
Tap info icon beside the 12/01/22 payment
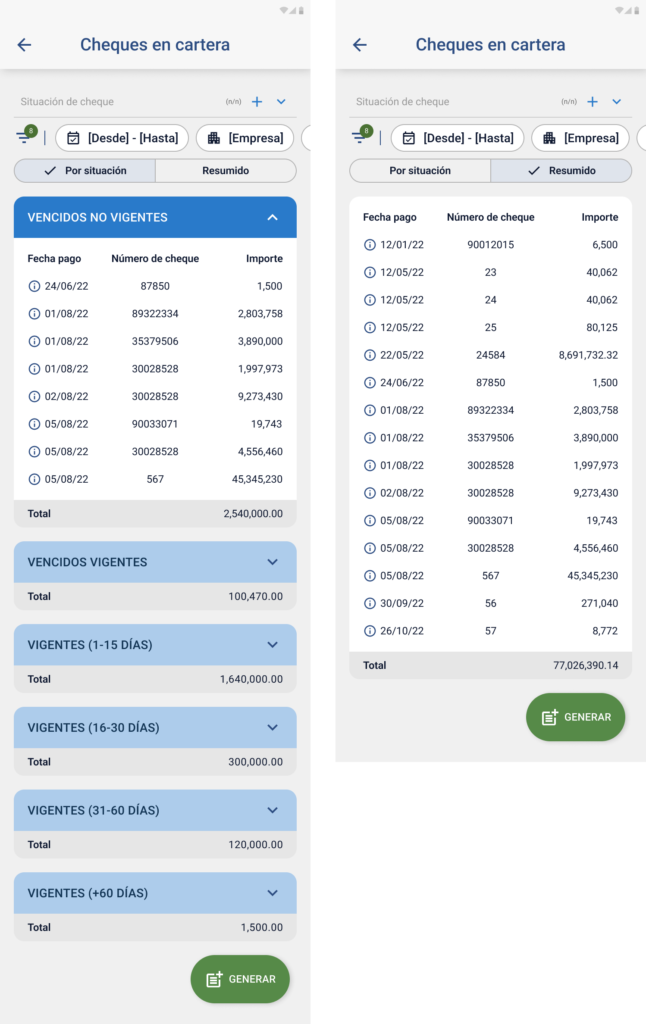click(x=369, y=245)
